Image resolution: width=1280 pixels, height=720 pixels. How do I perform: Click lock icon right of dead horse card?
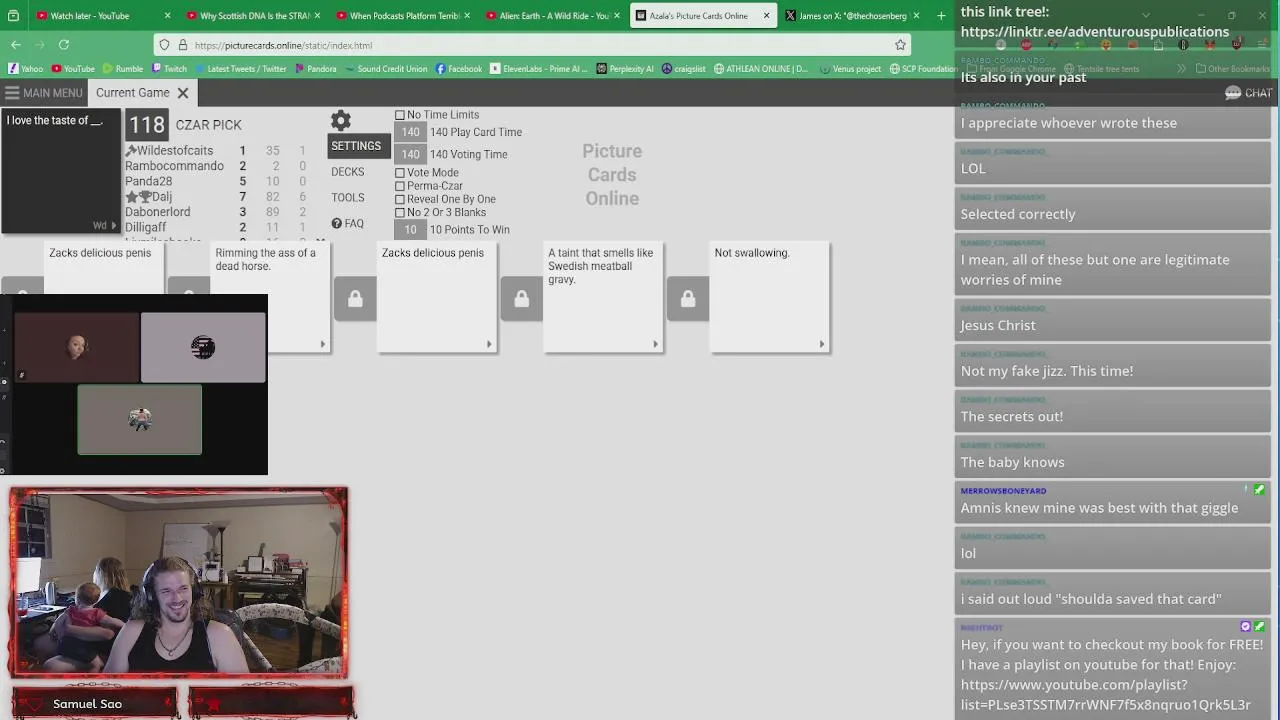coord(355,299)
